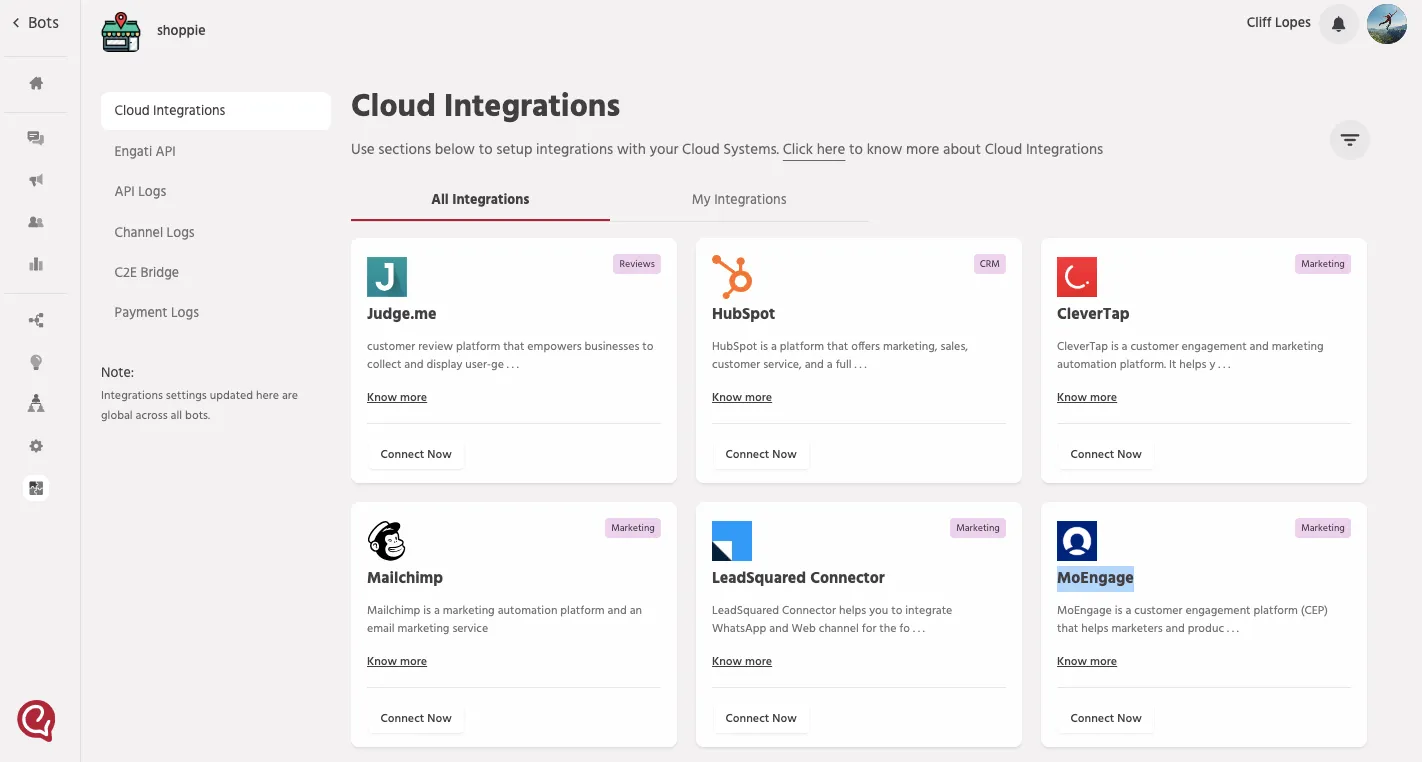
Task: Click the Cliff Lopes user name
Action: [1278, 23]
